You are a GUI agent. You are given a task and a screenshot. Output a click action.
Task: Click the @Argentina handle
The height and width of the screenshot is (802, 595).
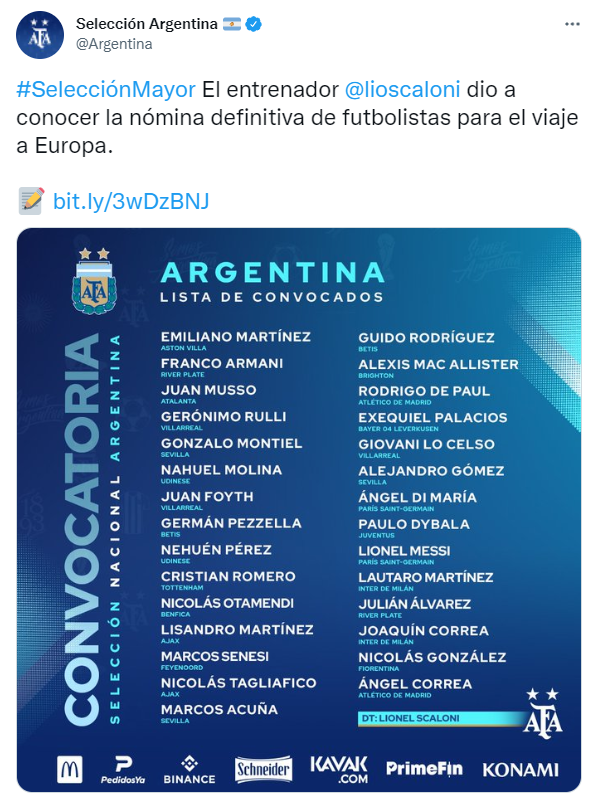click(114, 44)
